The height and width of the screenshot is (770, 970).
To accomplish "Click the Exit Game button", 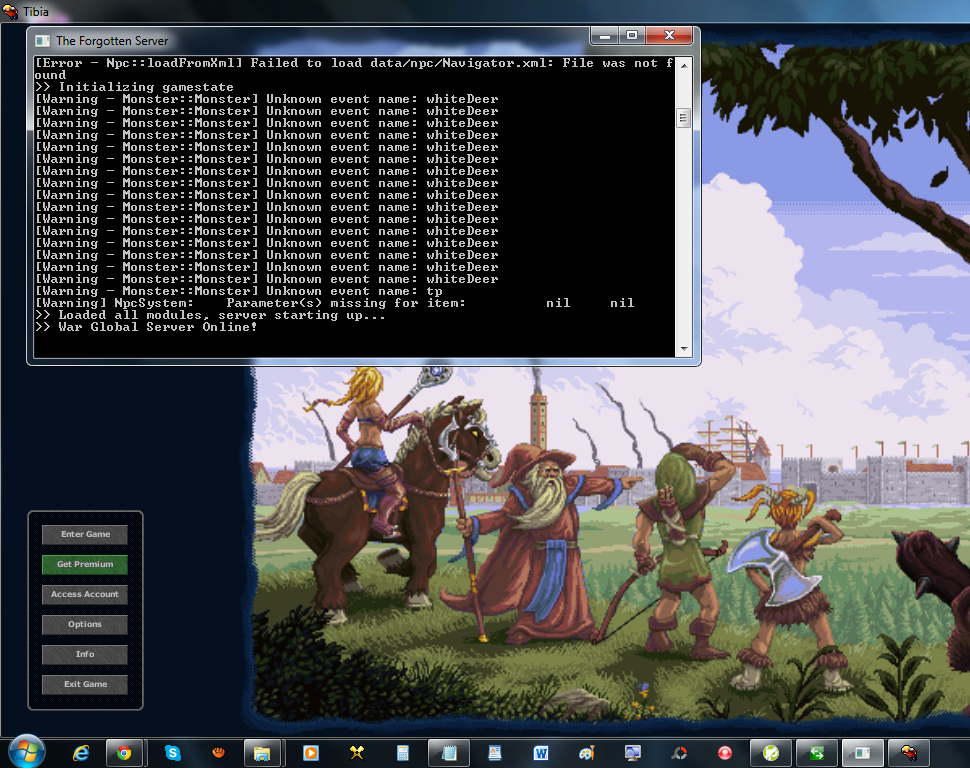I will 85,684.
